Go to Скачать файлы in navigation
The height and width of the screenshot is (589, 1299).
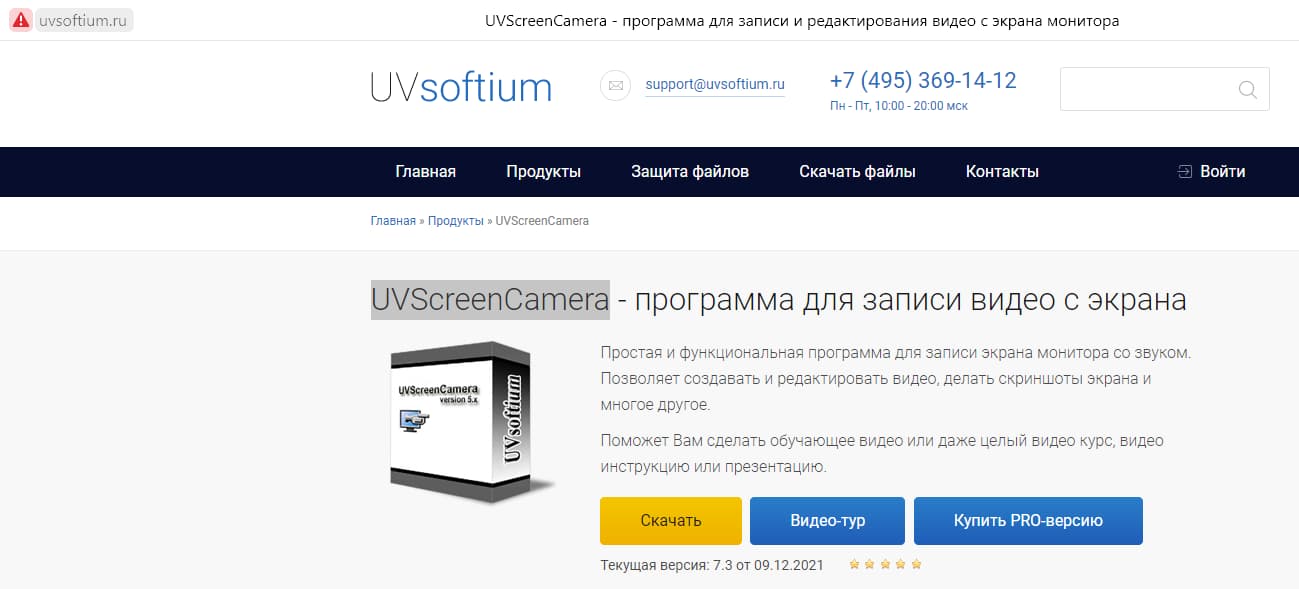tap(857, 172)
